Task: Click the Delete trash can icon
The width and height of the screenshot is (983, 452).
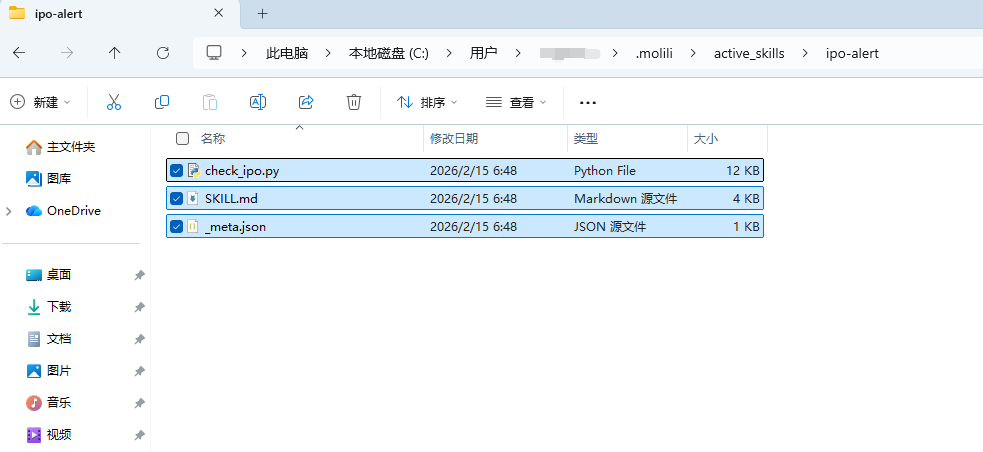Action: coord(353,102)
